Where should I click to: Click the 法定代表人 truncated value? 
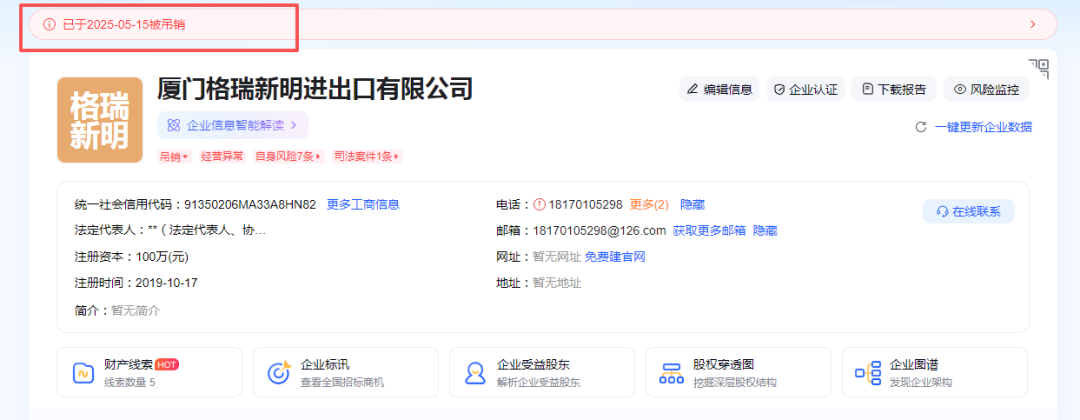pyautogui.click(x=207, y=231)
